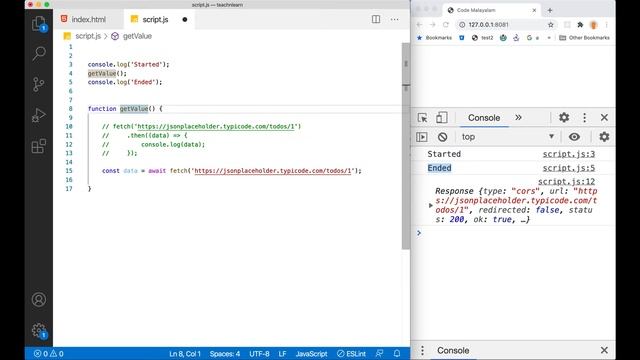Image resolution: width=640 pixels, height=360 pixels.
Task: Open the Accounts menu in activity bar
Action: click(x=39, y=300)
